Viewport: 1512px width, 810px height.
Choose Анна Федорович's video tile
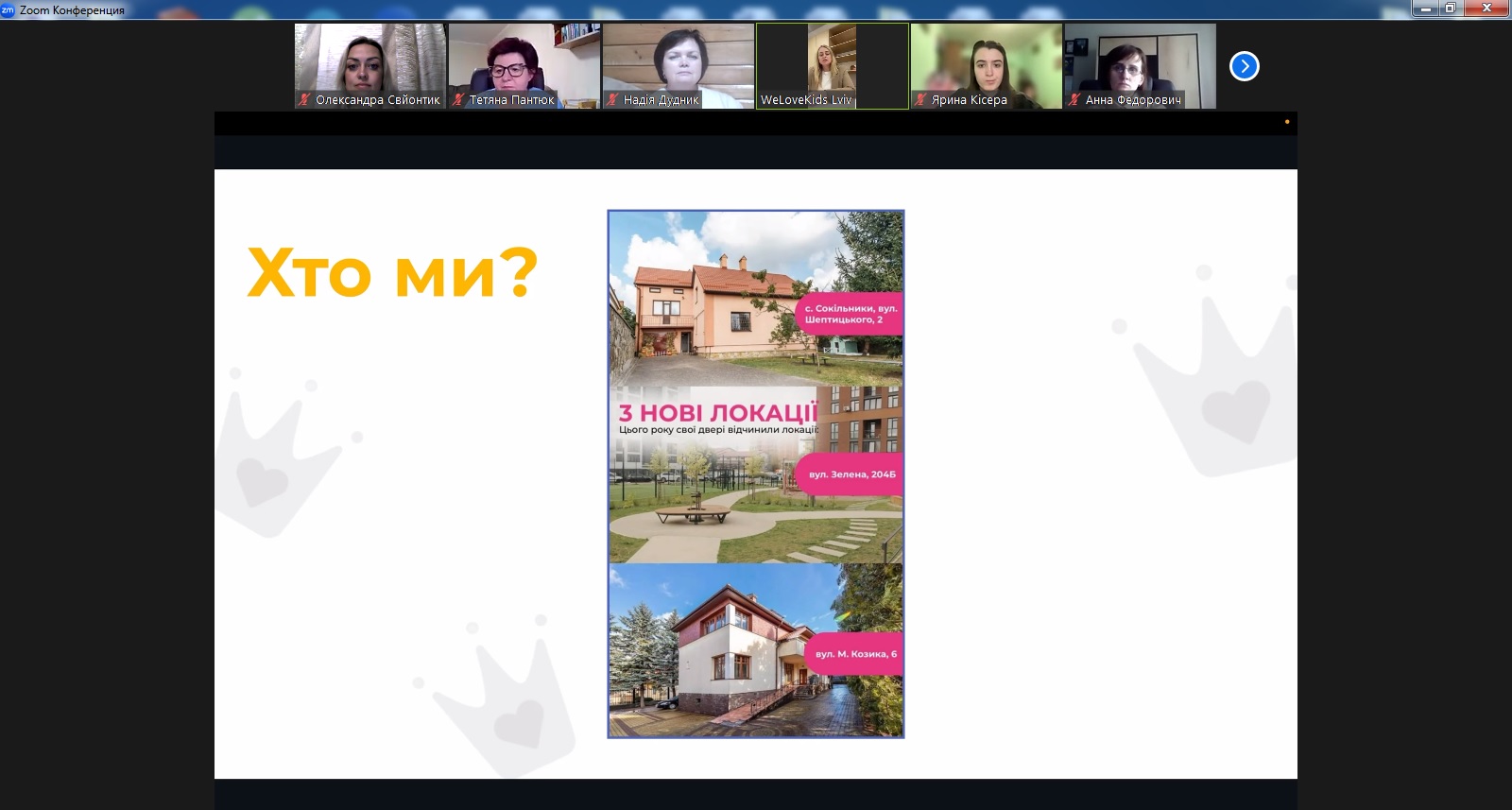(x=1140, y=59)
